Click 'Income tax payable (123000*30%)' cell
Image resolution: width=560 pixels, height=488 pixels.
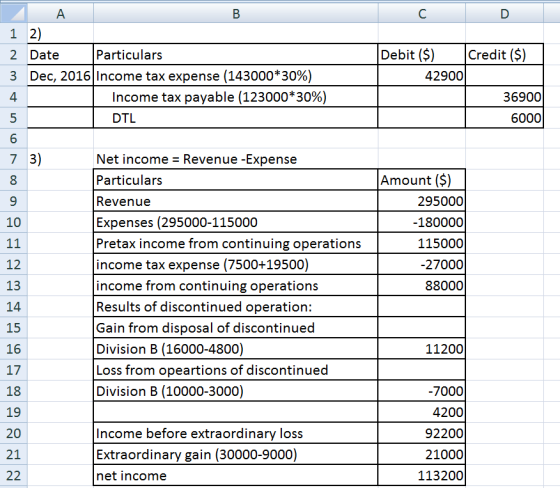[x=236, y=97]
